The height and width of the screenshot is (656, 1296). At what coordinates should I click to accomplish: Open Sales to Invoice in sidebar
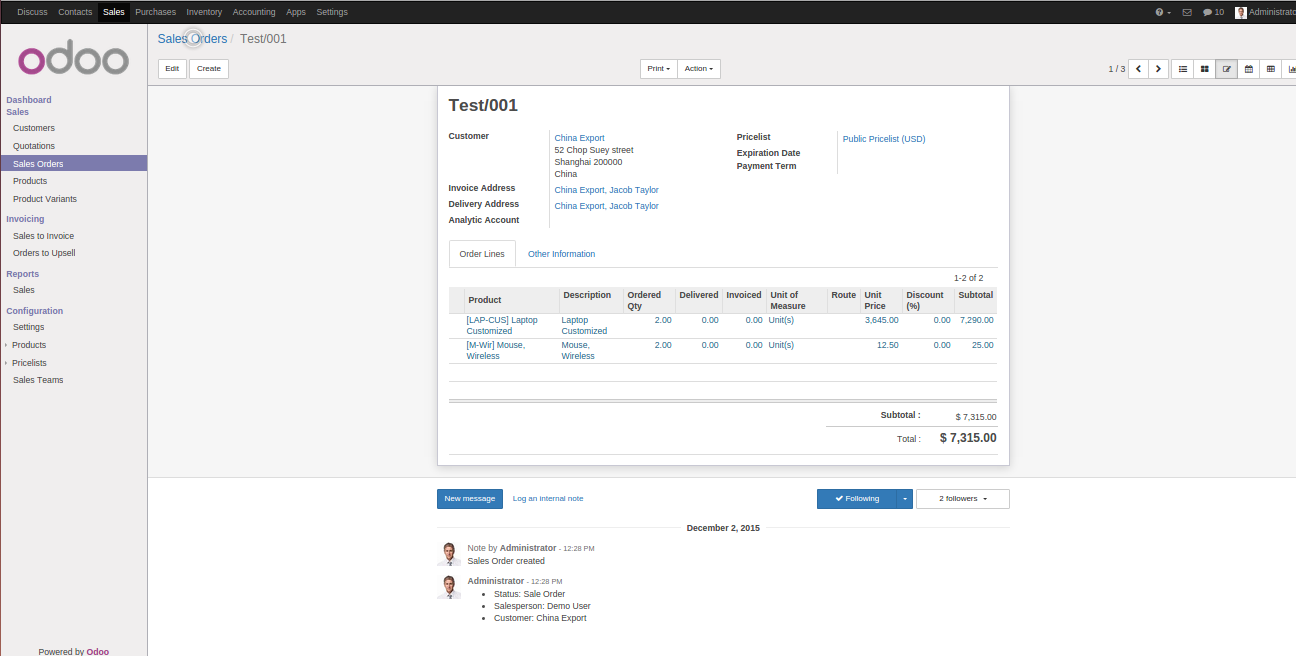click(43, 236)
